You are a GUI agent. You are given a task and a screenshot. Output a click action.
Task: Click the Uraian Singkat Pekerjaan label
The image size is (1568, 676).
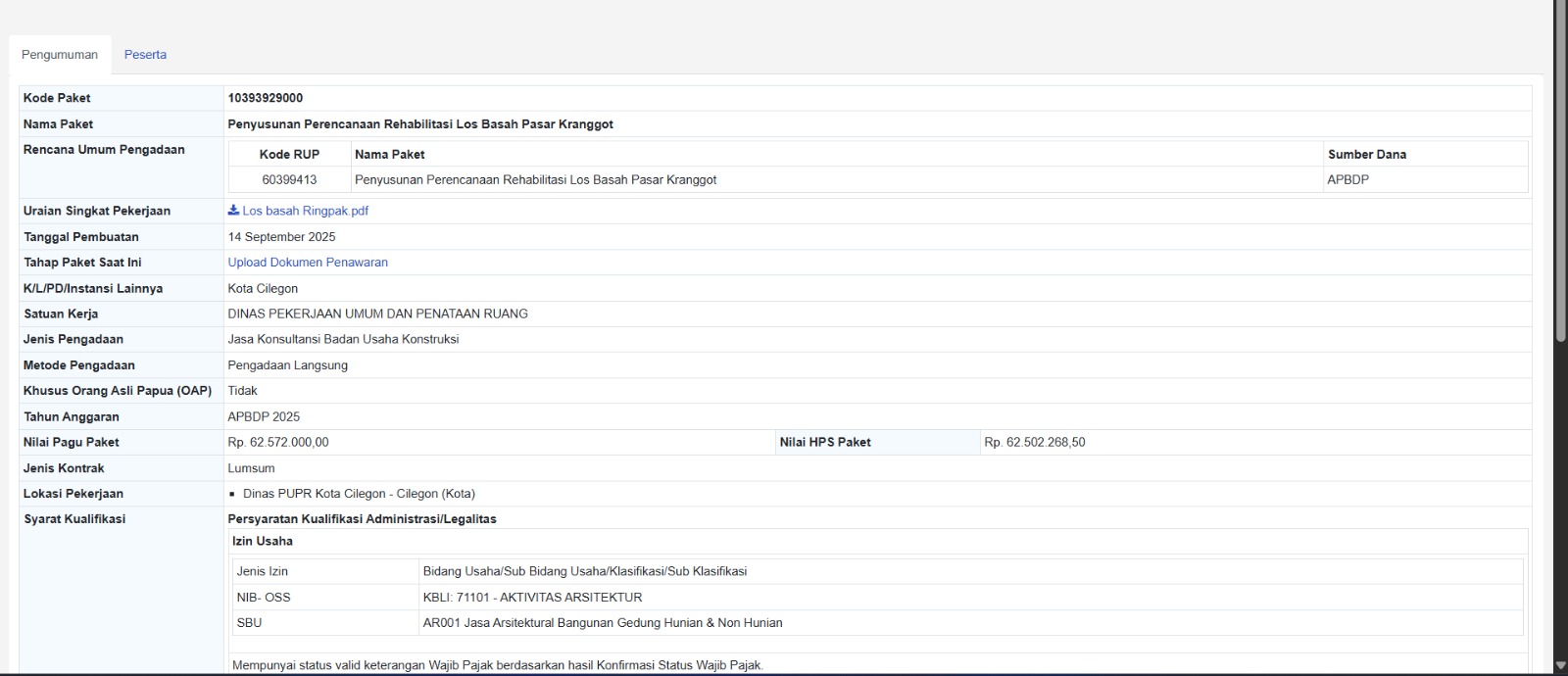tap(97, 212)
